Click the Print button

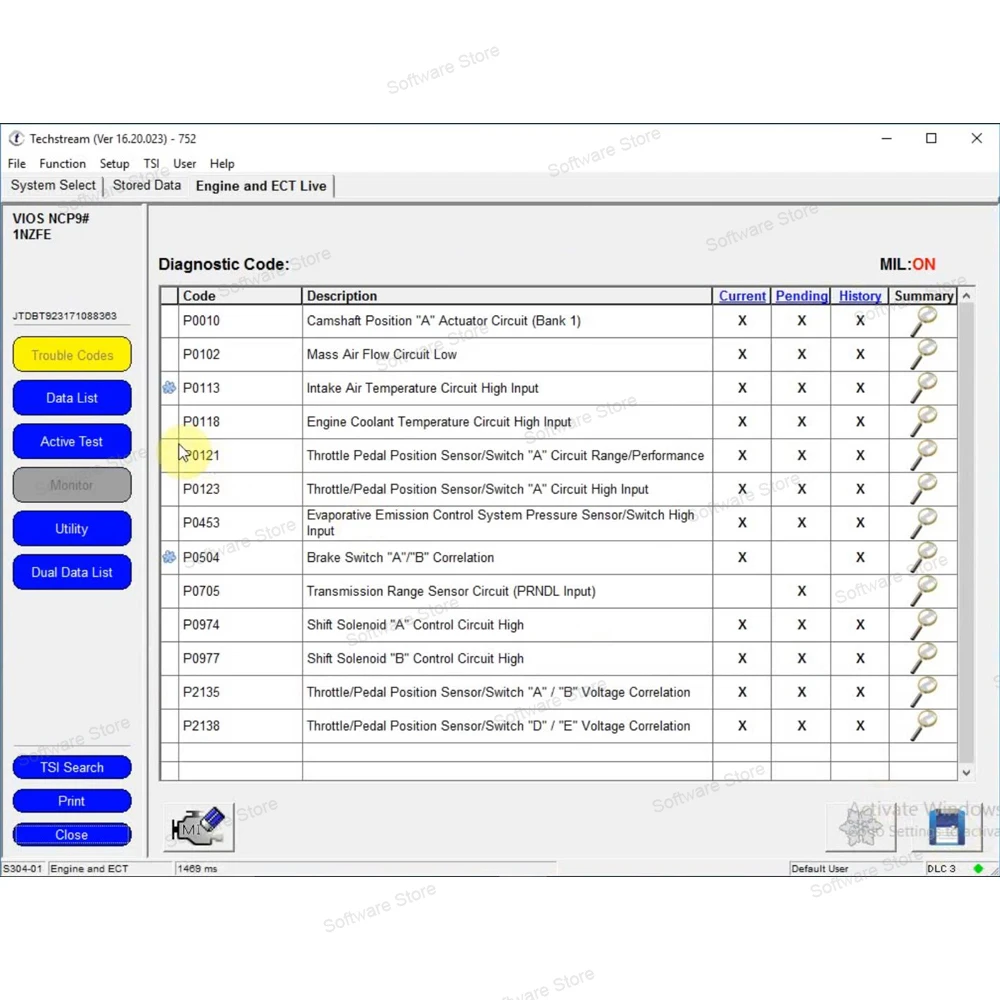click(x=72, y=801)
